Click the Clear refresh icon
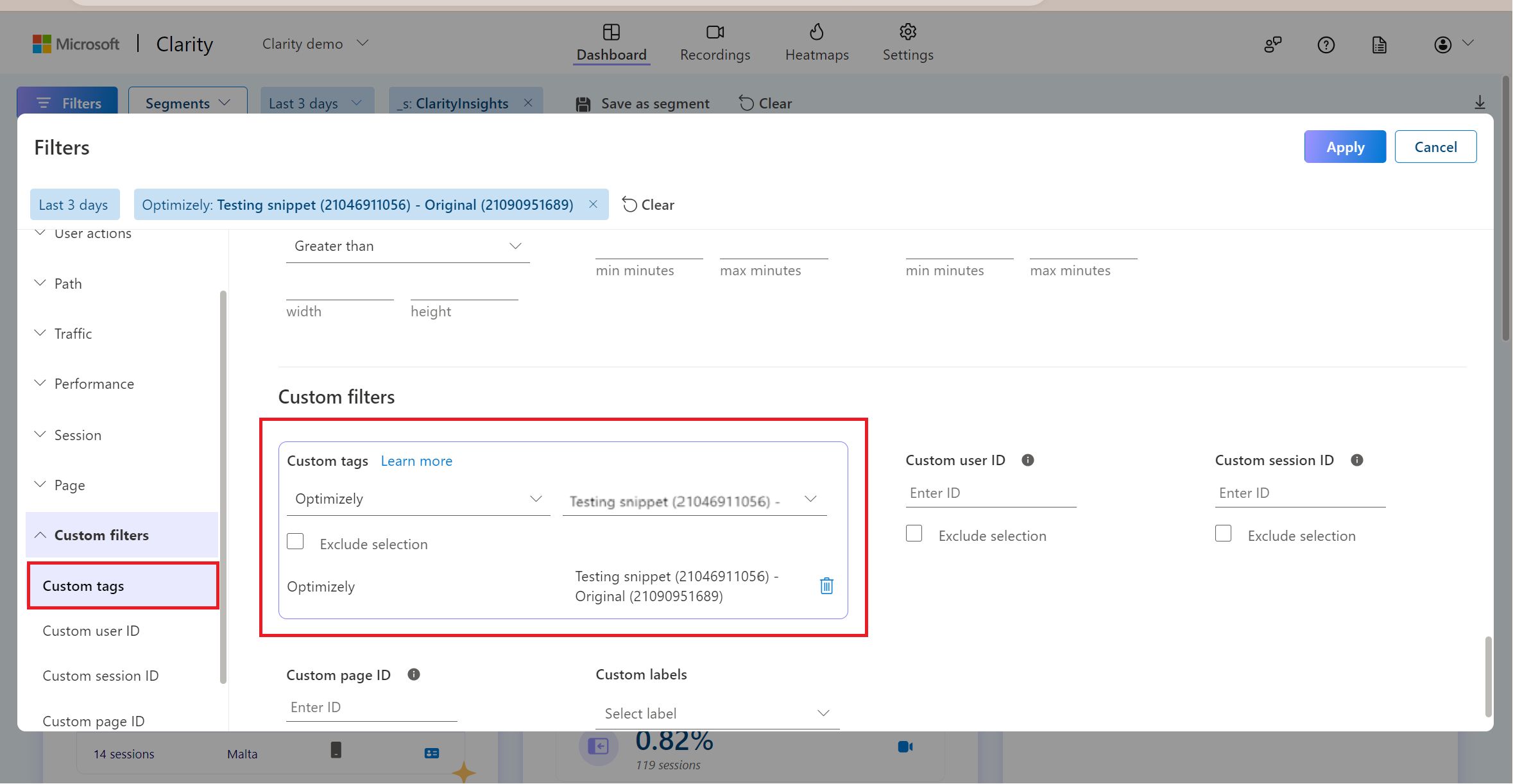The height and width of the screenshot is (784, 1513). [x=628, y=204]
